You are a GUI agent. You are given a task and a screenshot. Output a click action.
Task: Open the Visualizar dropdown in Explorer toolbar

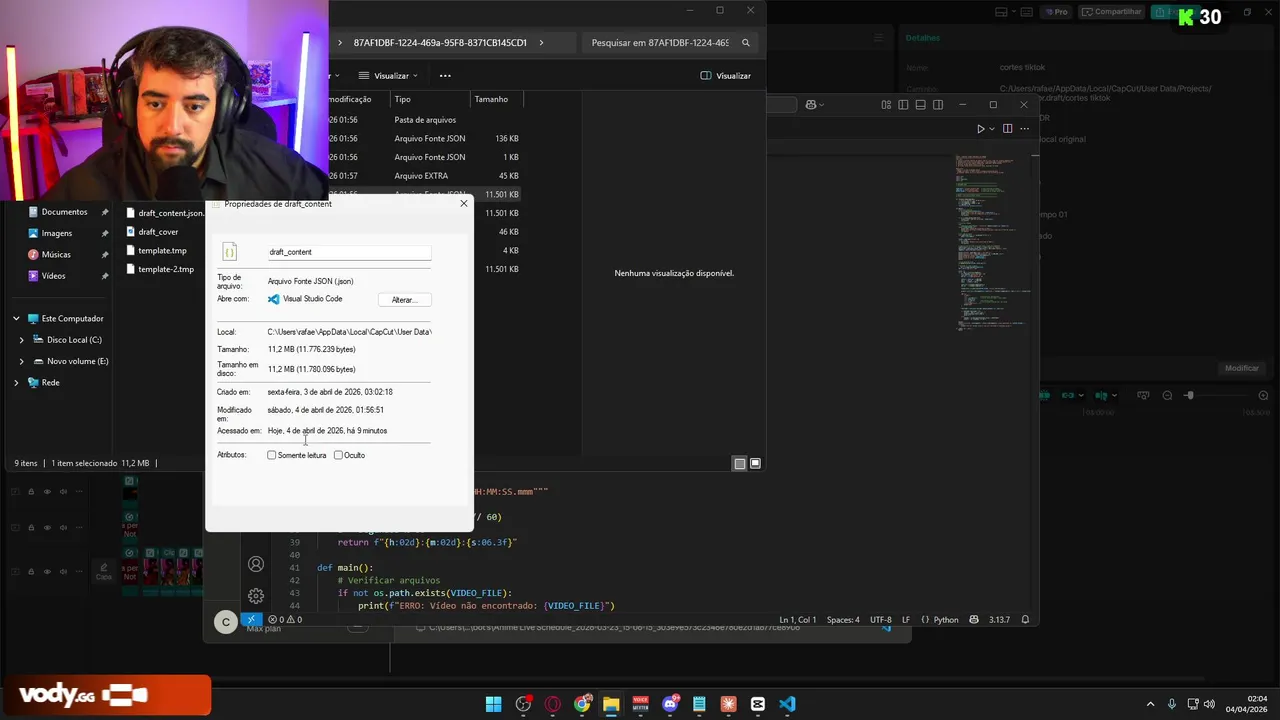coord(388,76)
